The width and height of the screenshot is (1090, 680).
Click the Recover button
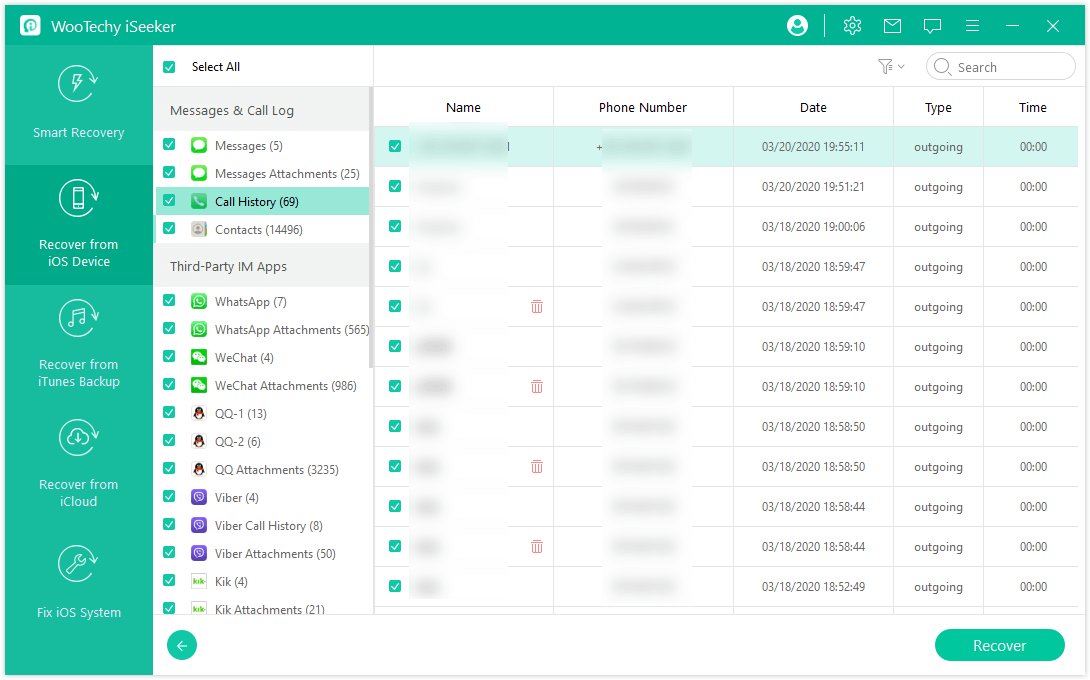(999, 646)
